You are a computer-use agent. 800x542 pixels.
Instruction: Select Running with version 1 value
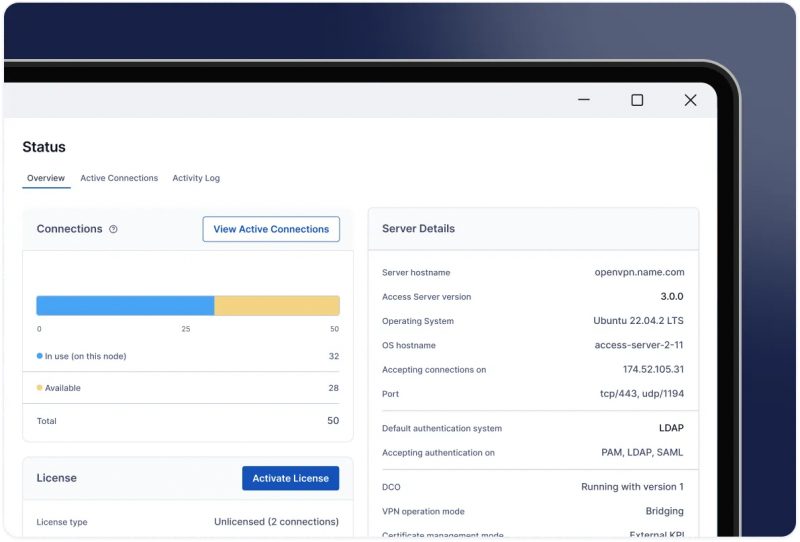[632, 486]
